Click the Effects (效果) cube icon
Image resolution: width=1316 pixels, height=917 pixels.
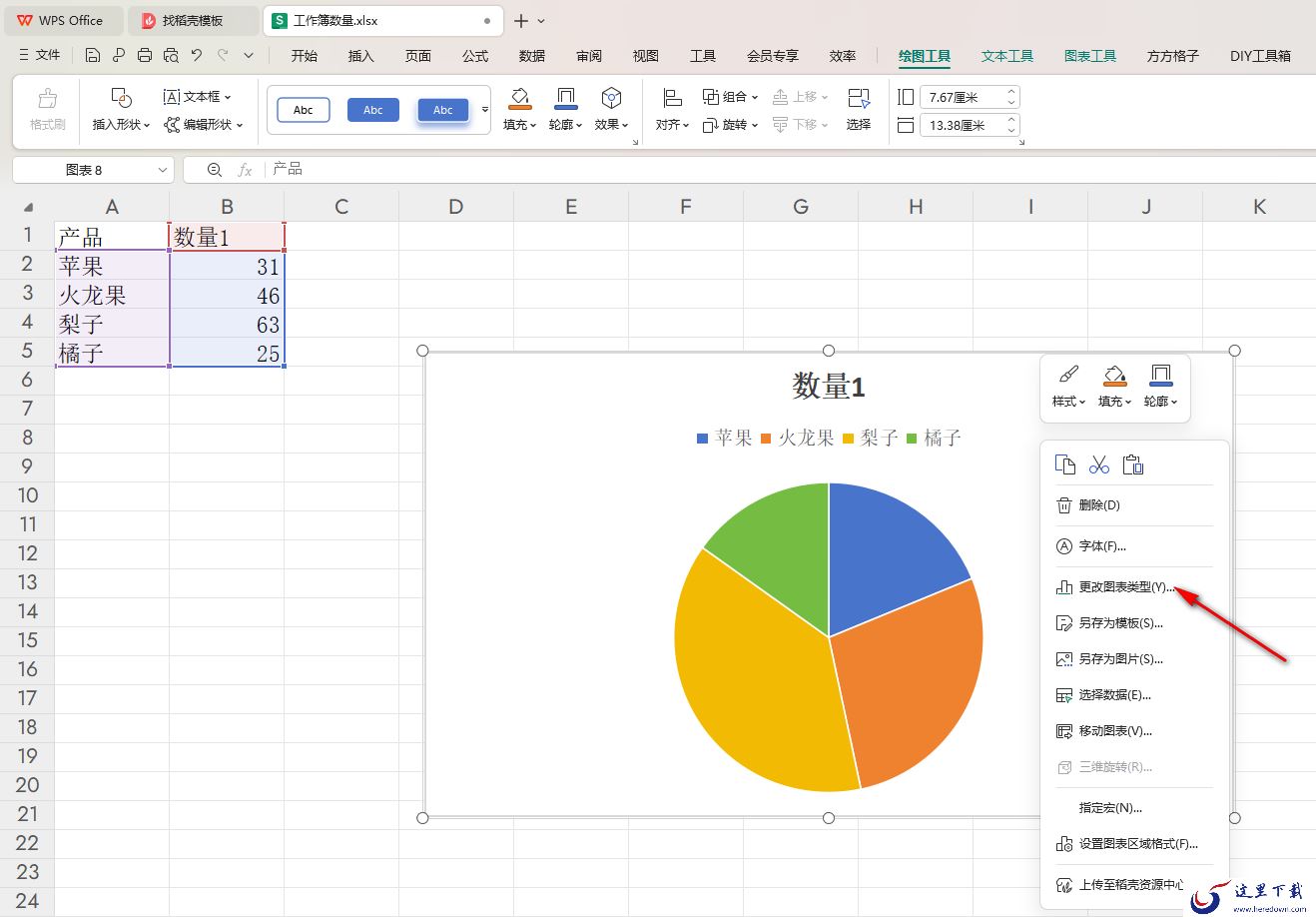[x=611, y=98]
